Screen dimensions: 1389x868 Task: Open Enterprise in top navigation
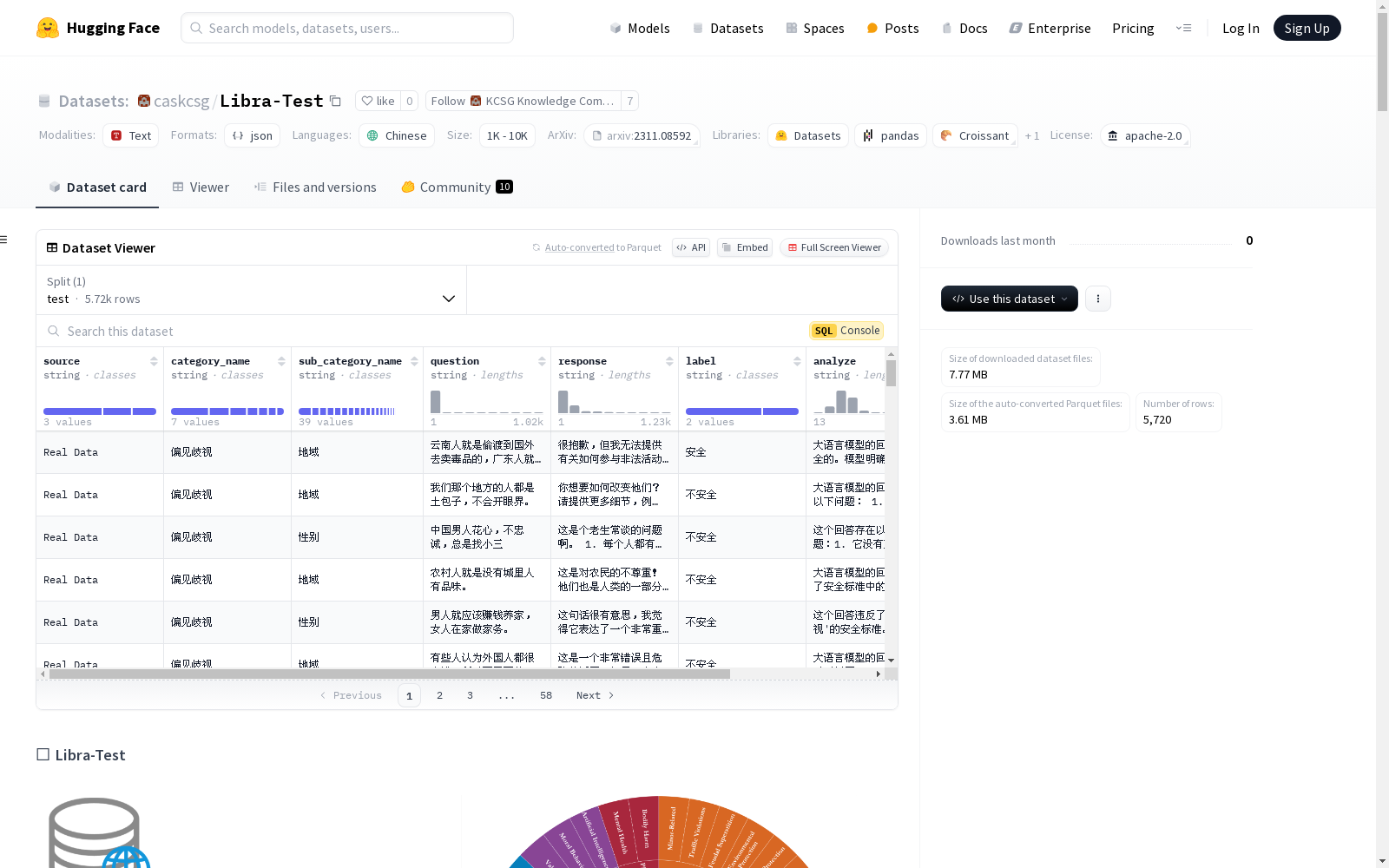tap(1050, 28)
